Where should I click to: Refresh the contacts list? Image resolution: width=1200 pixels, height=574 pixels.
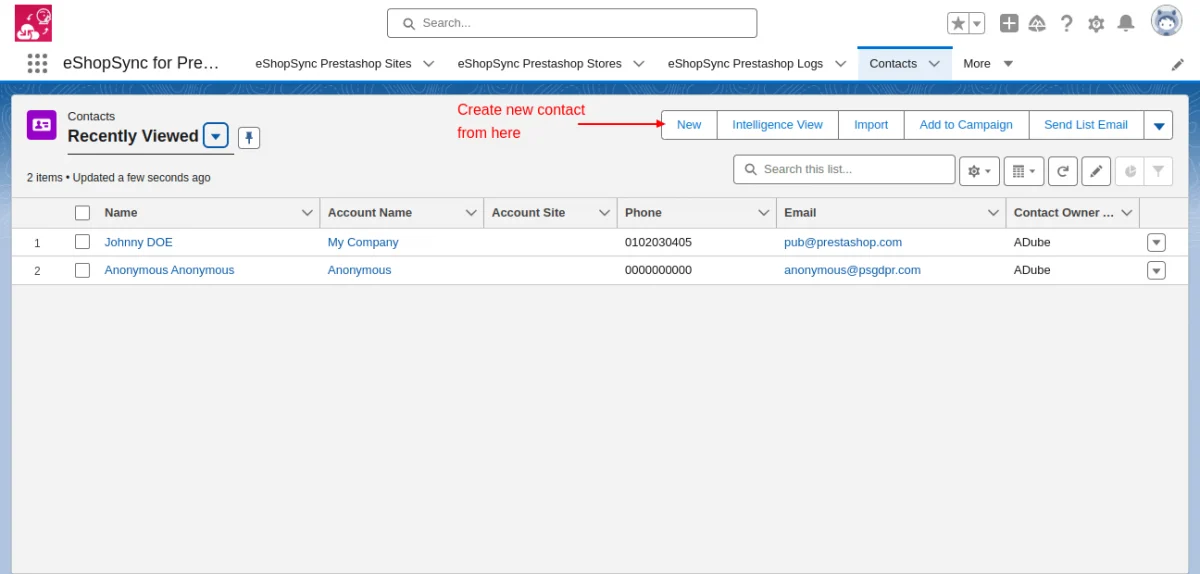click(1063, 171)
